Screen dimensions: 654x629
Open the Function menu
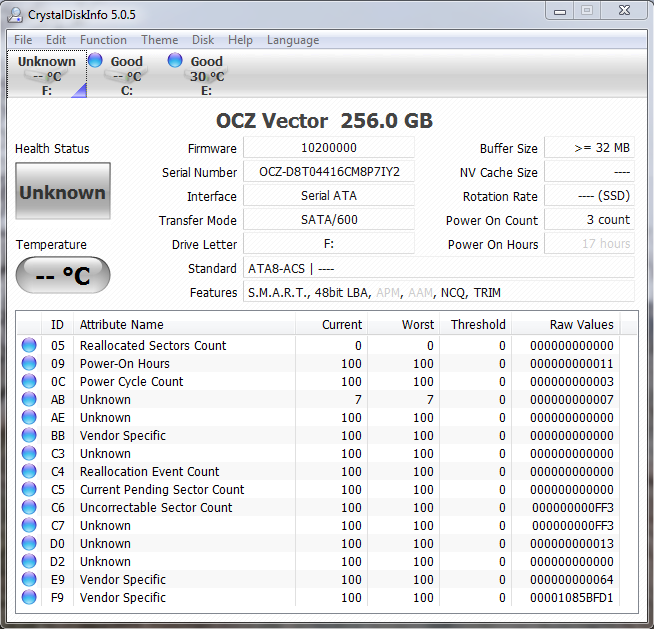103,40
